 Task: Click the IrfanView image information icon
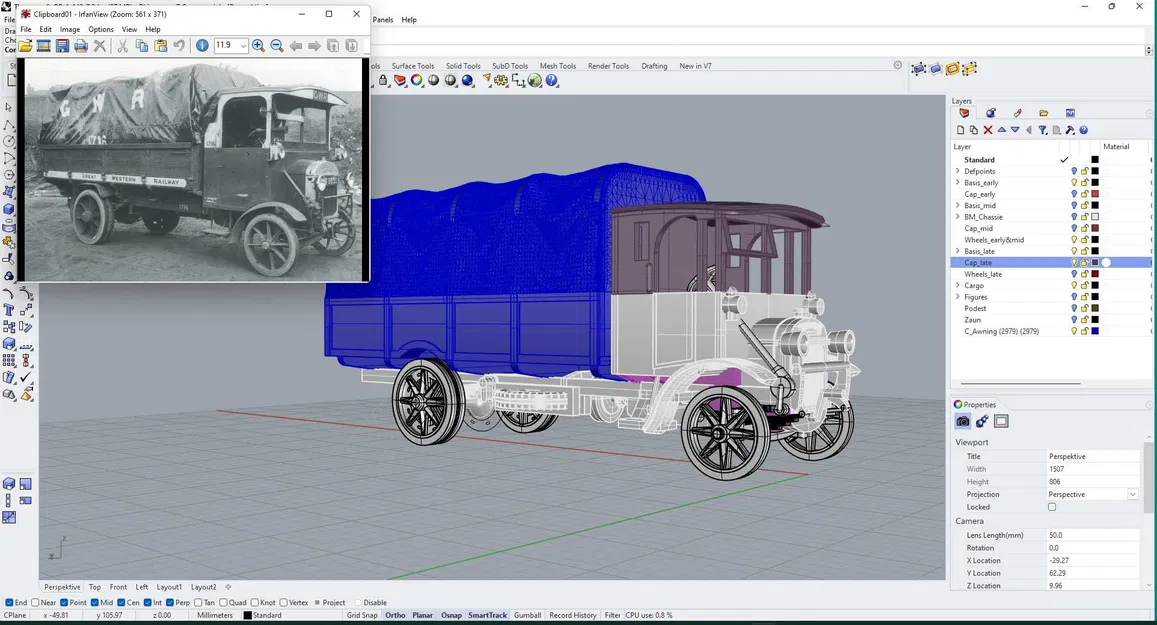[x=202, y=46]
